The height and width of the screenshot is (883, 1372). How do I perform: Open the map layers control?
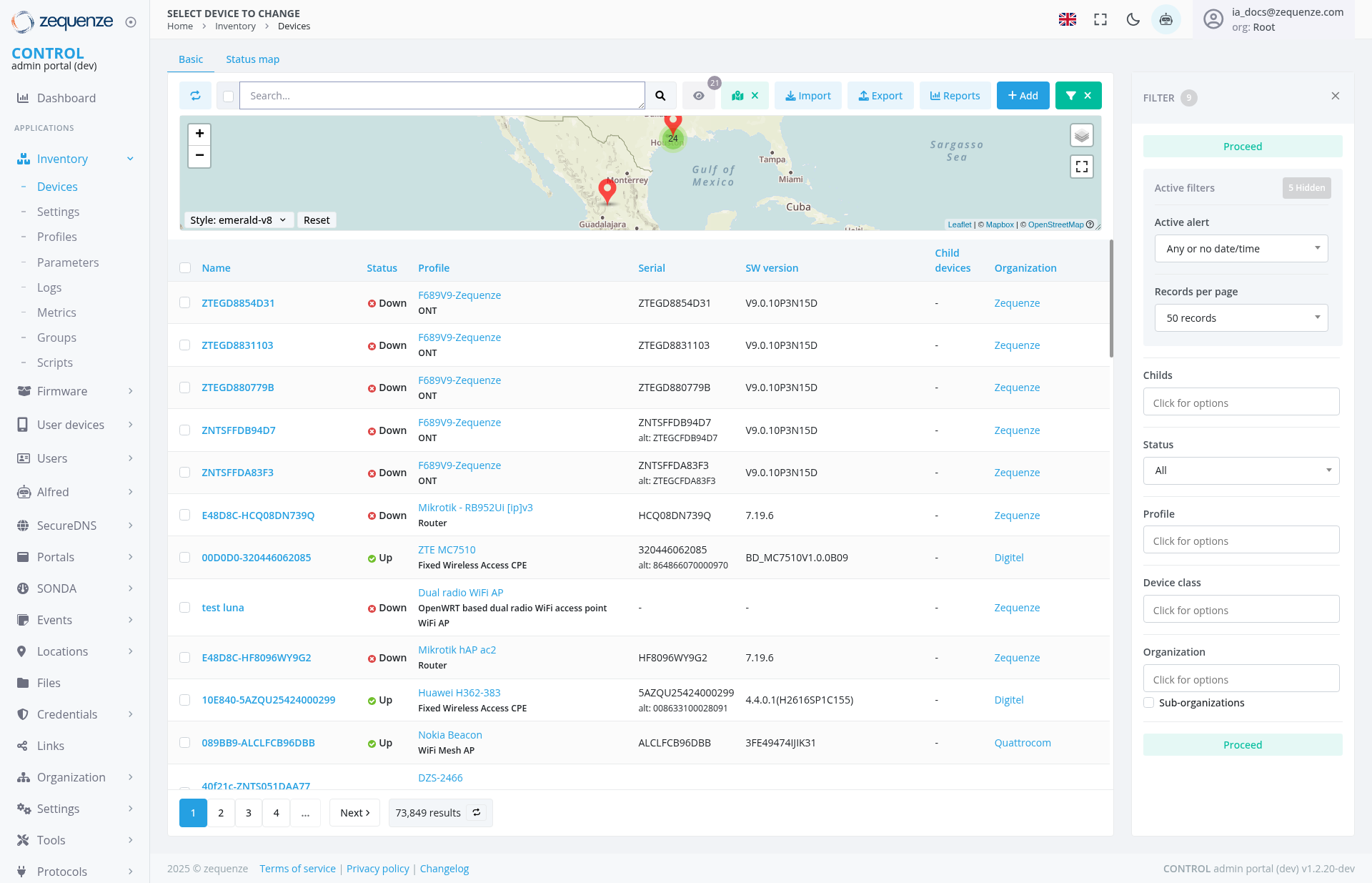pyautogui.click(x=1082, y=135)
